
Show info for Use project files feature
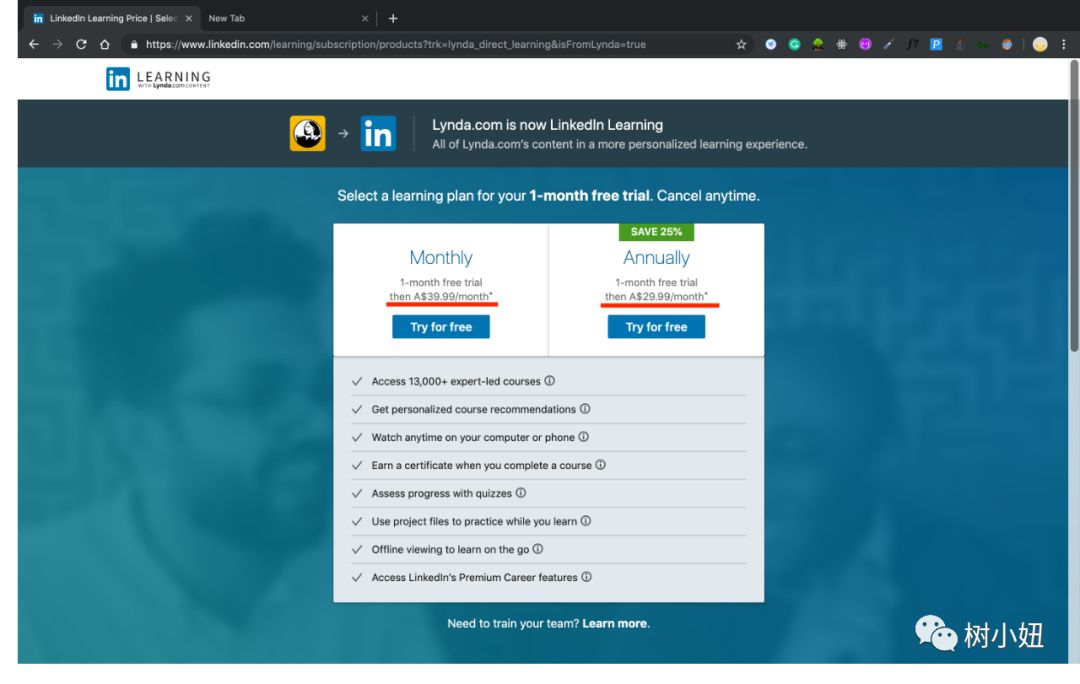click(x=585, y=521)
